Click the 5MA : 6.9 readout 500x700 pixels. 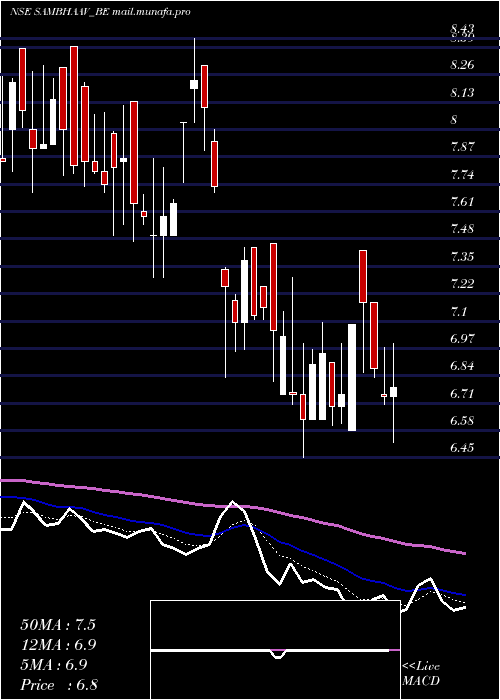click(54, 665)
